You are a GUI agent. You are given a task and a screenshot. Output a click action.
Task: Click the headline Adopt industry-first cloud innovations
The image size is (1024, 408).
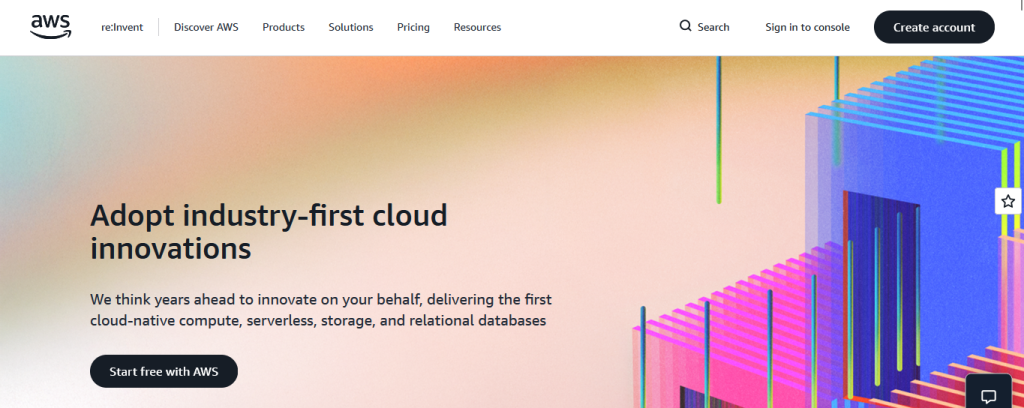[x=268, y=232]
